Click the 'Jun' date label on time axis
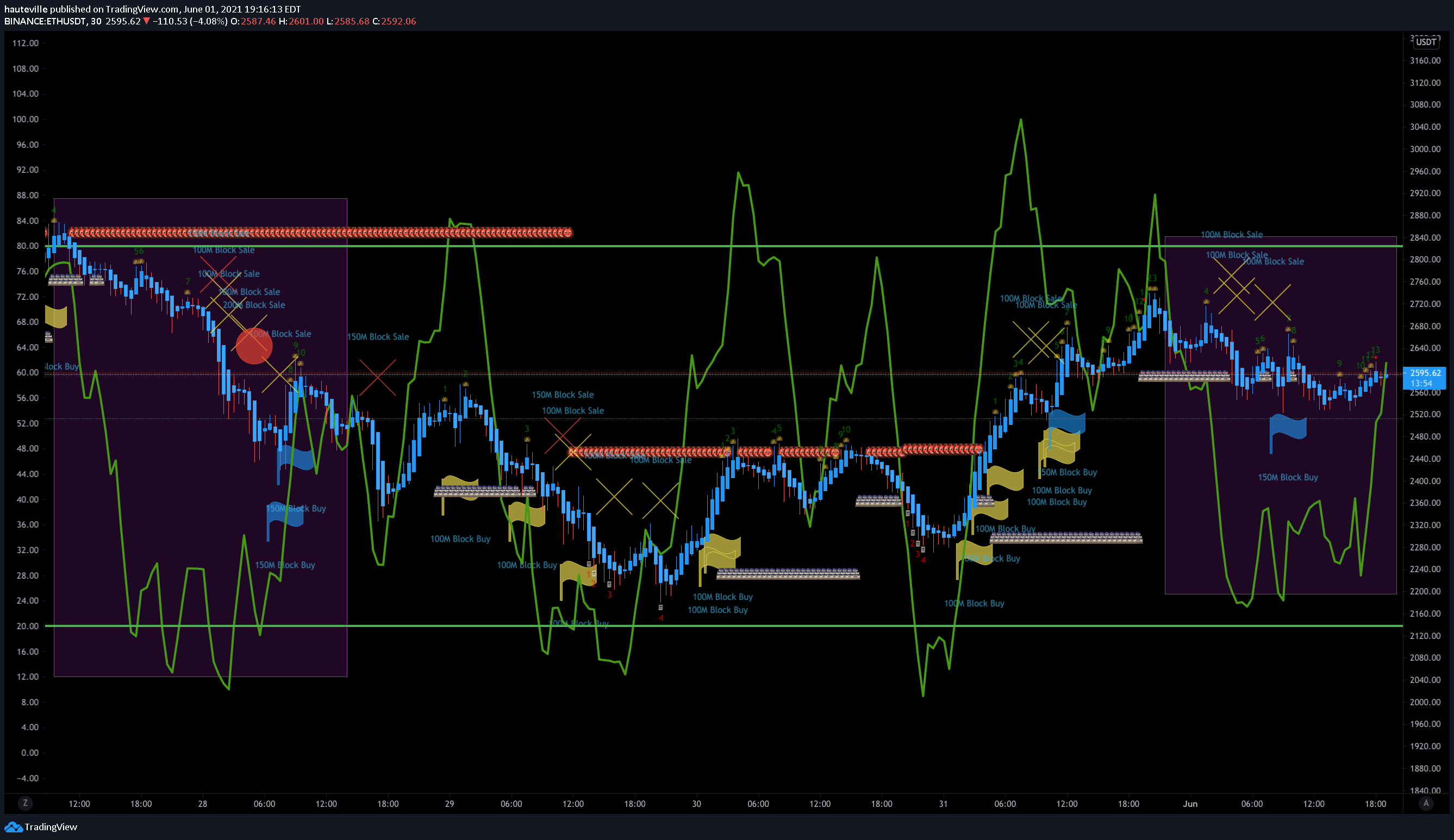1454x840 pixels. 1190,804
